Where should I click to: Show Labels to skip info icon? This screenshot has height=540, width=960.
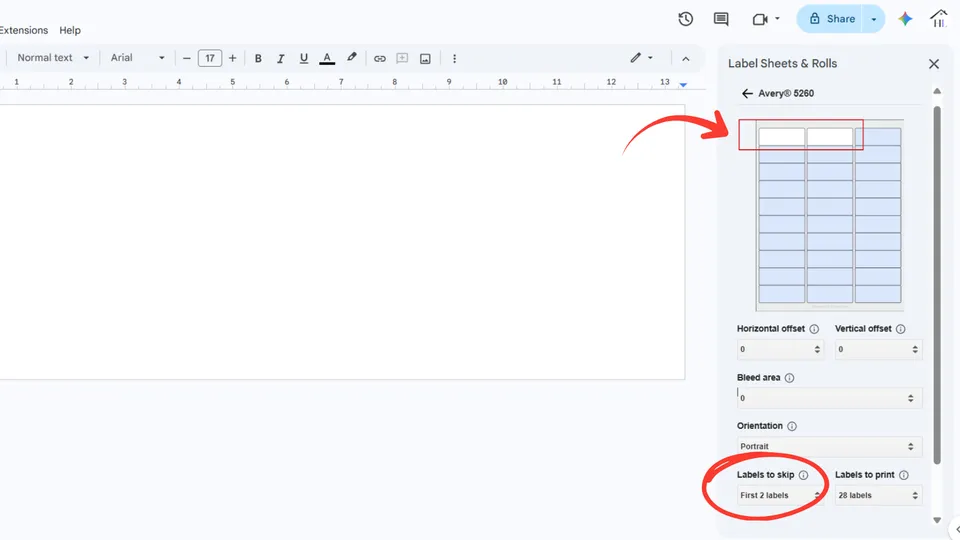803,475
